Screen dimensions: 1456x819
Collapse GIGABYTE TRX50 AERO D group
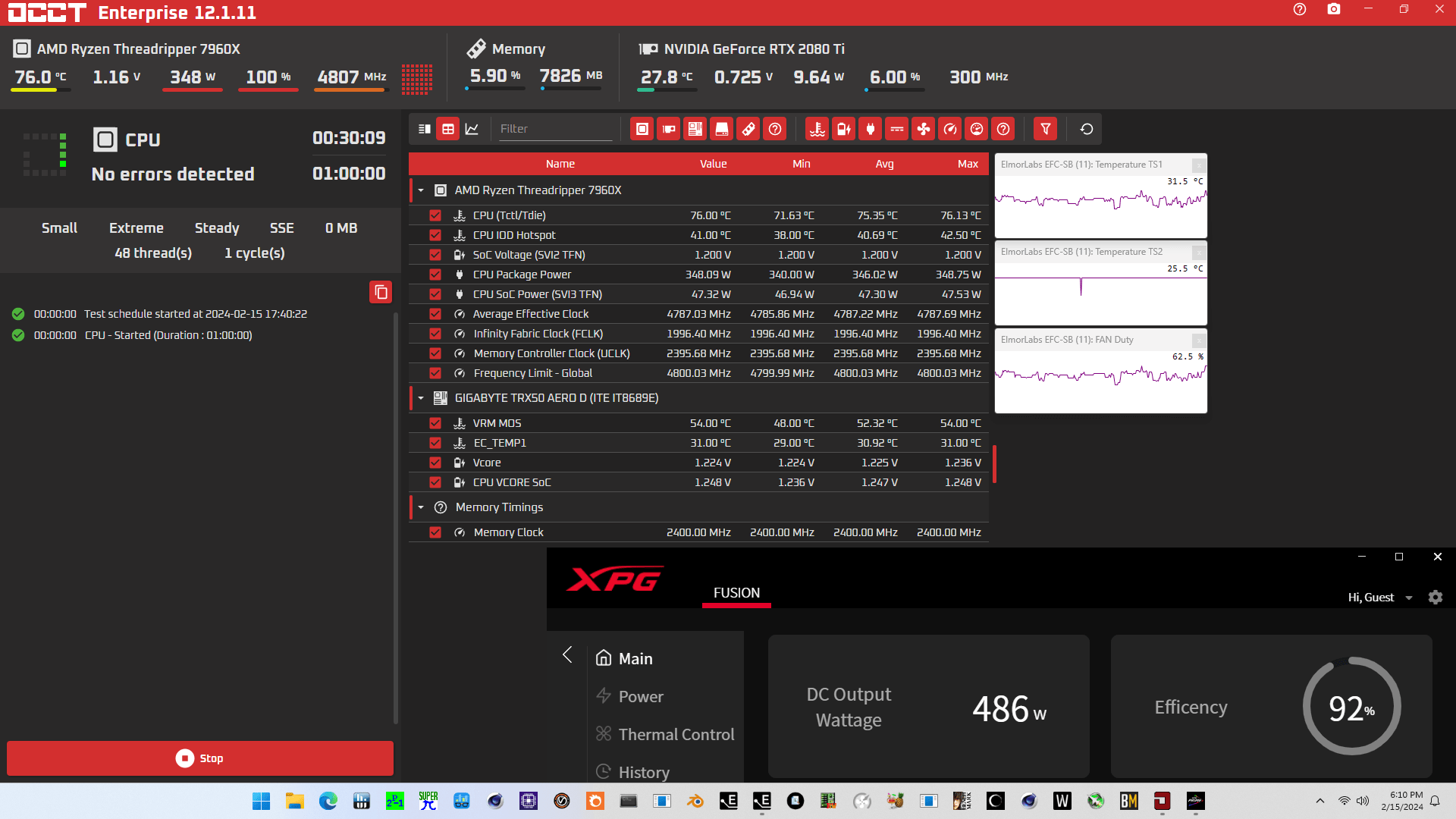point(421,398)
